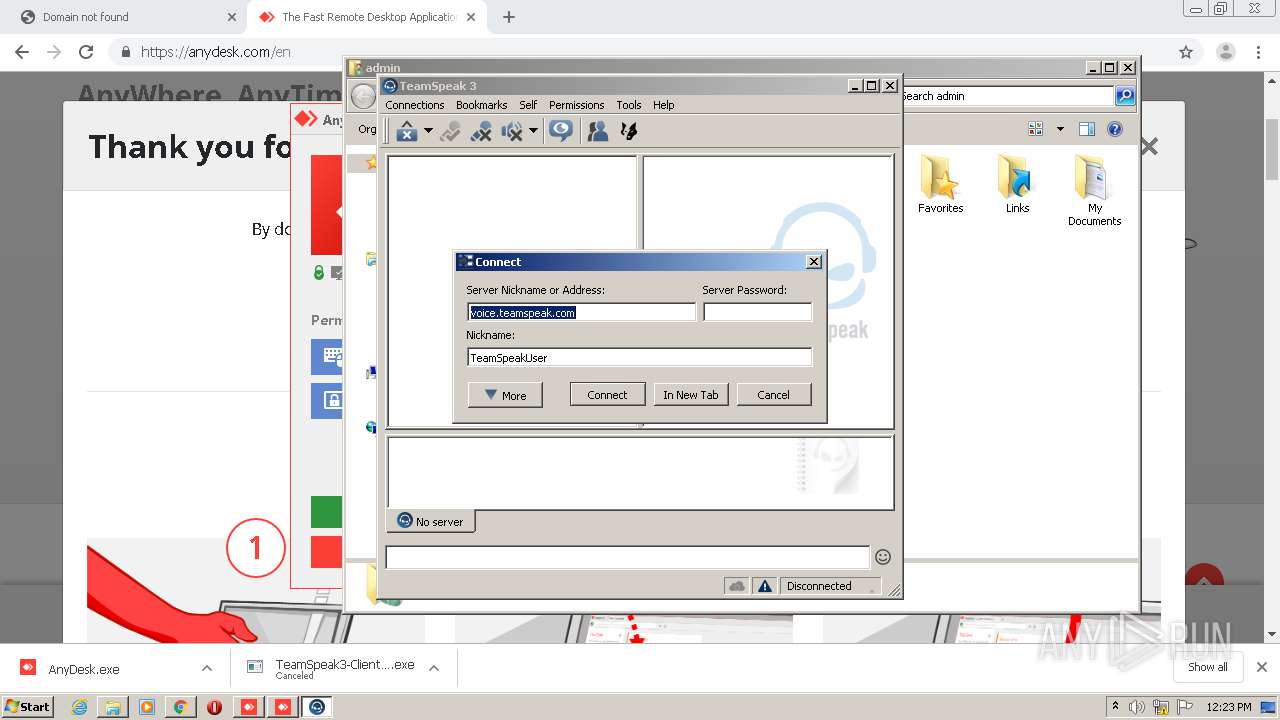Toggle the Mute Speakers toolbar icon
This screenshot has height=720, width=1280.
512,131
